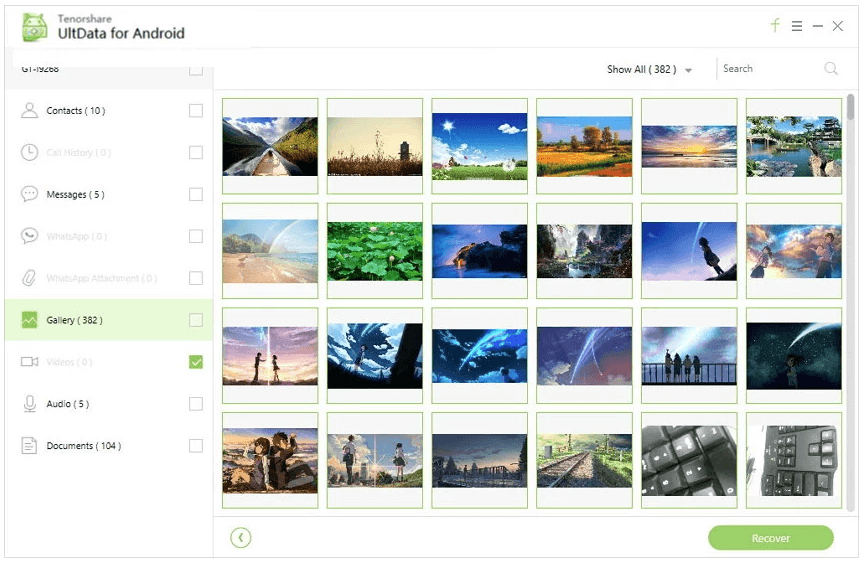The width and height of the screenshot is (865, 565).
Task: Select the starry night comet thumbnail
Action: 794,356
